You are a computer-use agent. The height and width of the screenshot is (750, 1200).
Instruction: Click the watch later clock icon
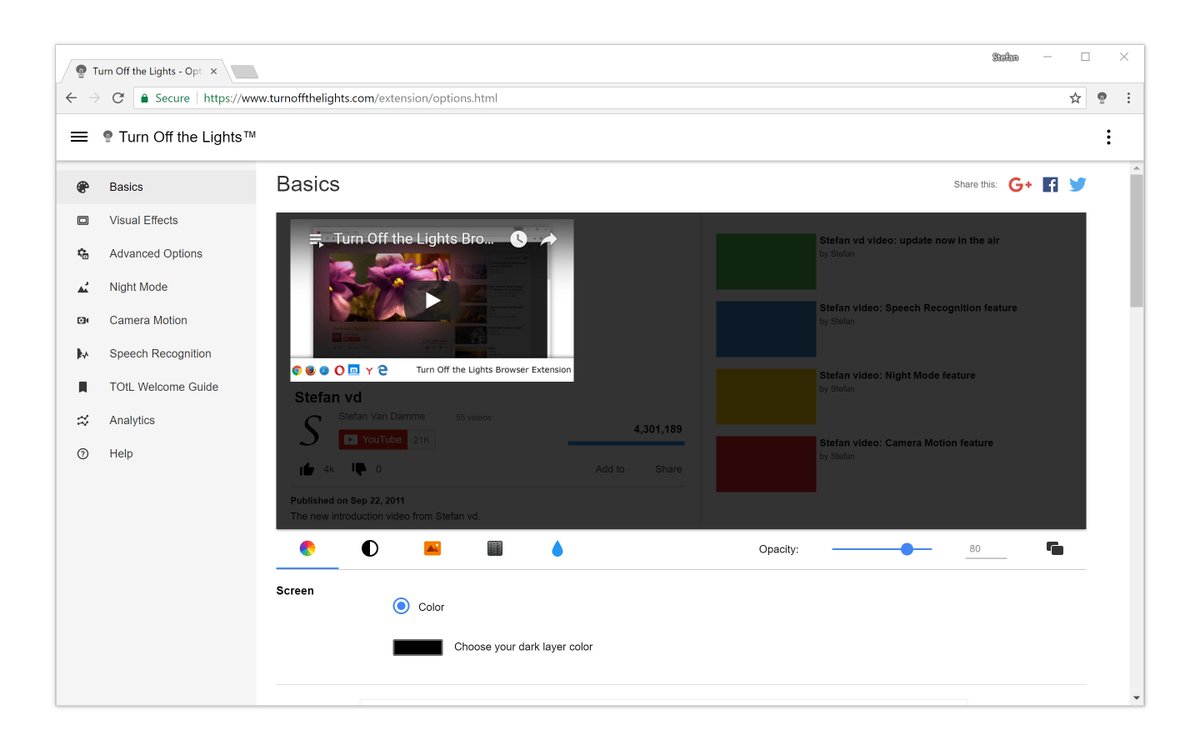coord(518,239)
